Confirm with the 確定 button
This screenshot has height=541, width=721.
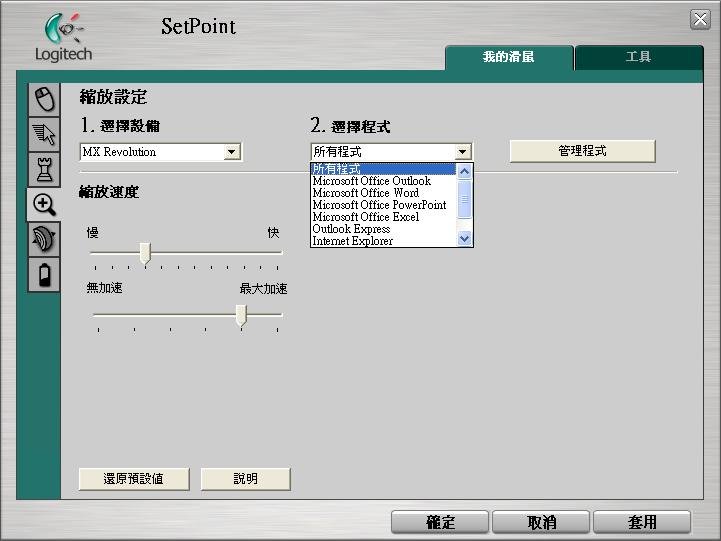pyautogui.click(x=440, y=522)
